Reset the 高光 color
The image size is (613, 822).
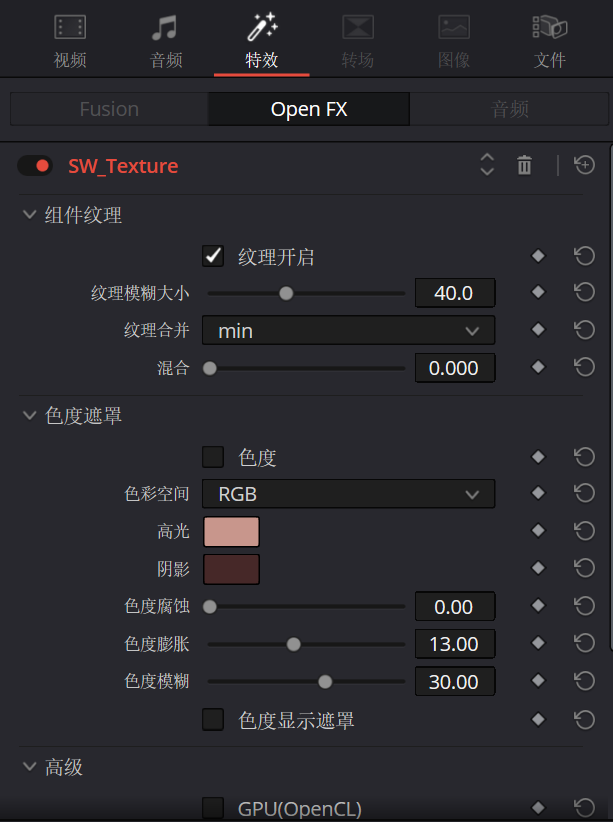point(585,531)
